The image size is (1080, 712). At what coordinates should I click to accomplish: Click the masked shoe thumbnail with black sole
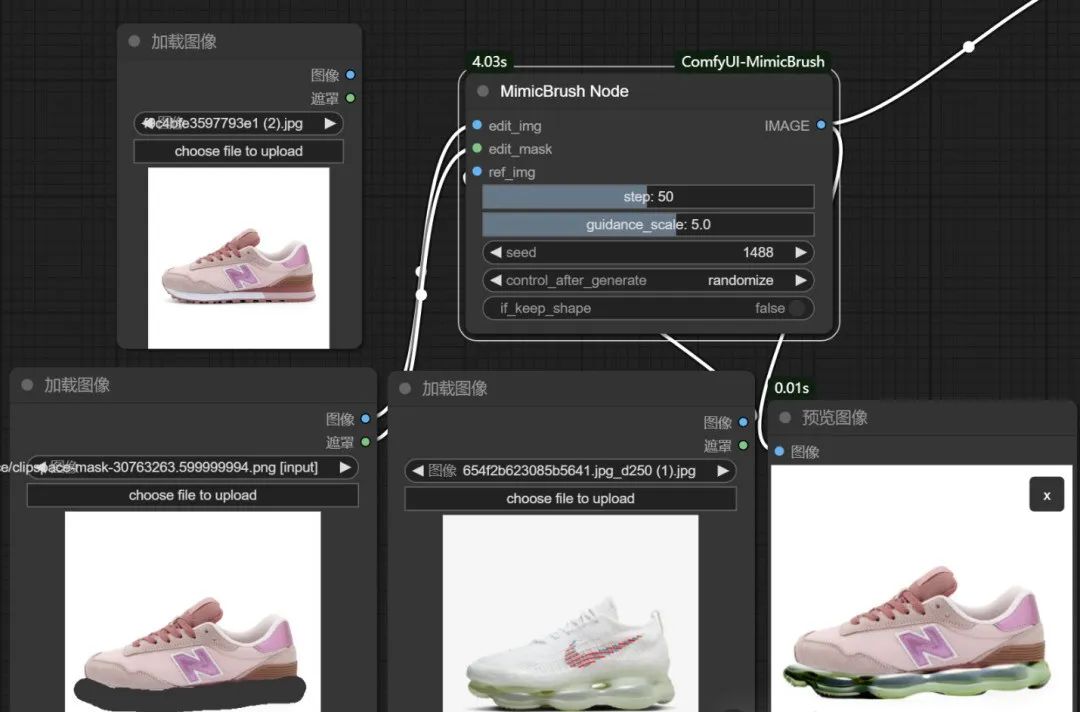pos(193,611)
